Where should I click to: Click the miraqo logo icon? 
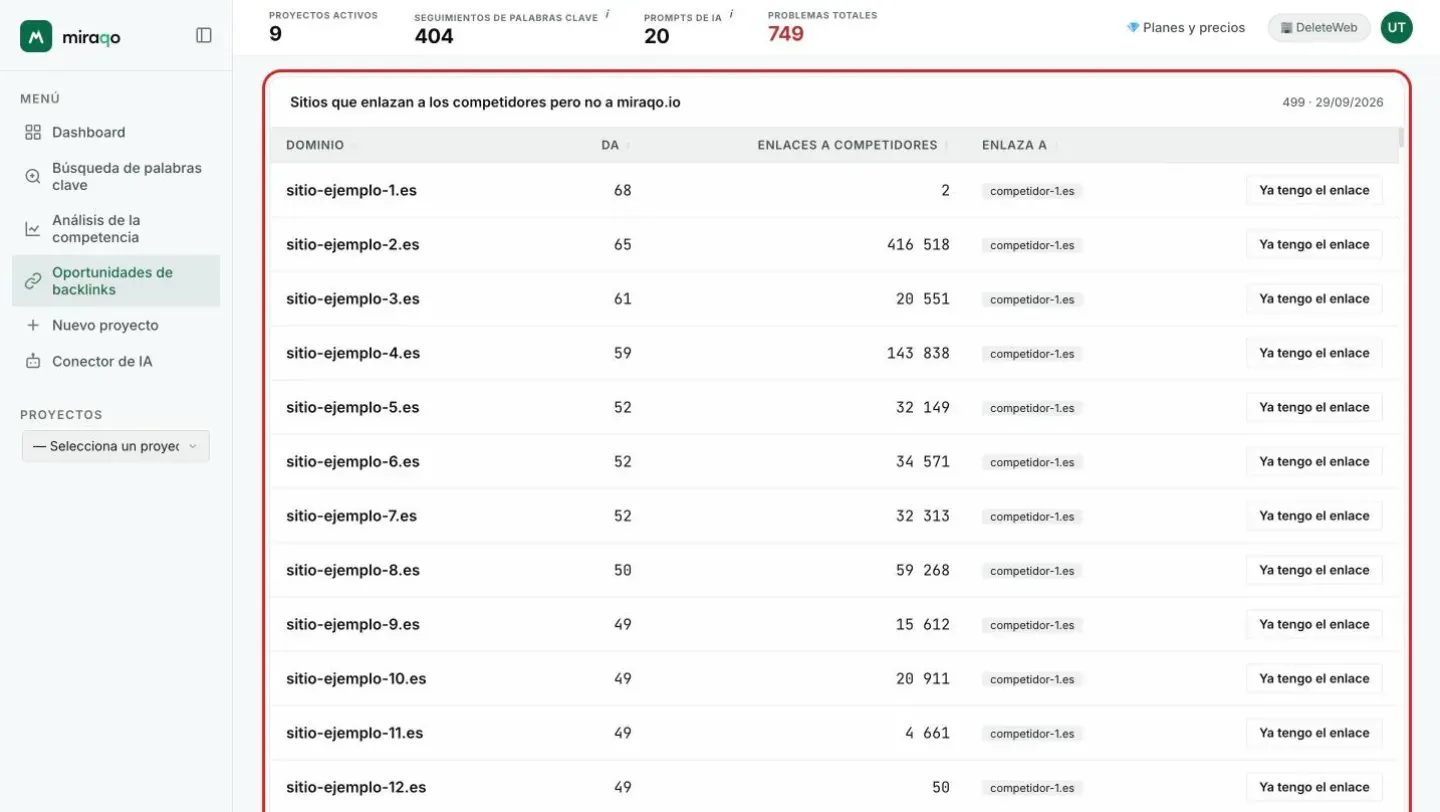[36, 36]
